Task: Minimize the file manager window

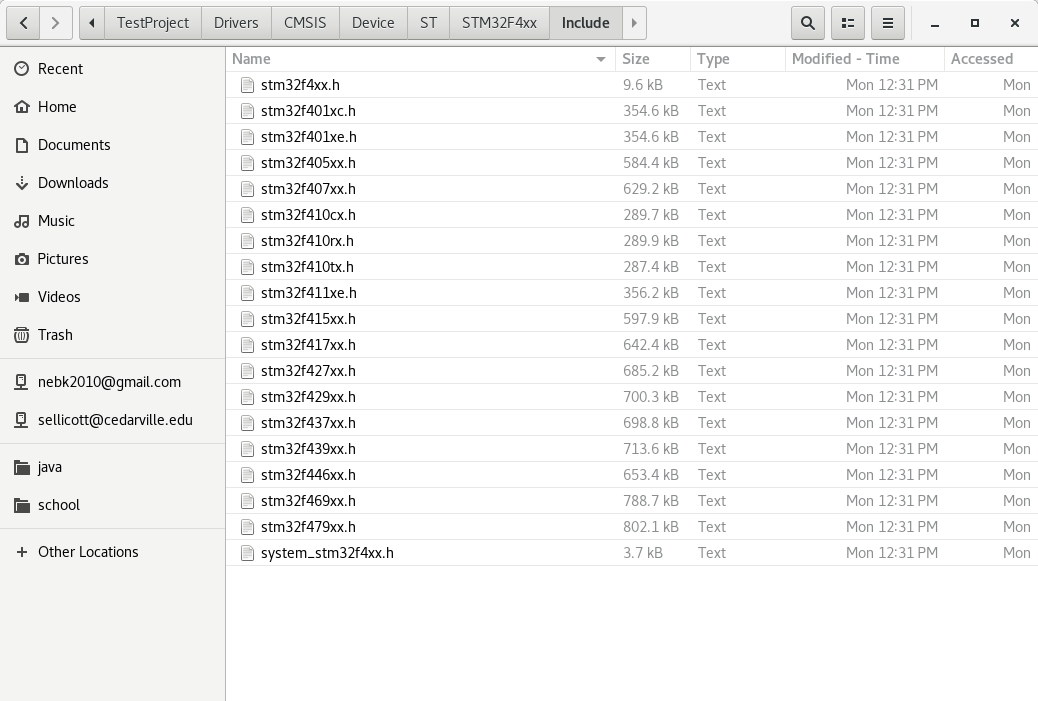Action: pyautogui.click(x=935, y=23)
